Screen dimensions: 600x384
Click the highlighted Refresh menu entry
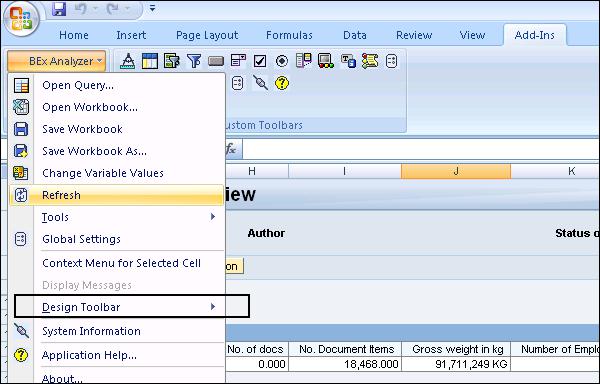click(116, 195)
